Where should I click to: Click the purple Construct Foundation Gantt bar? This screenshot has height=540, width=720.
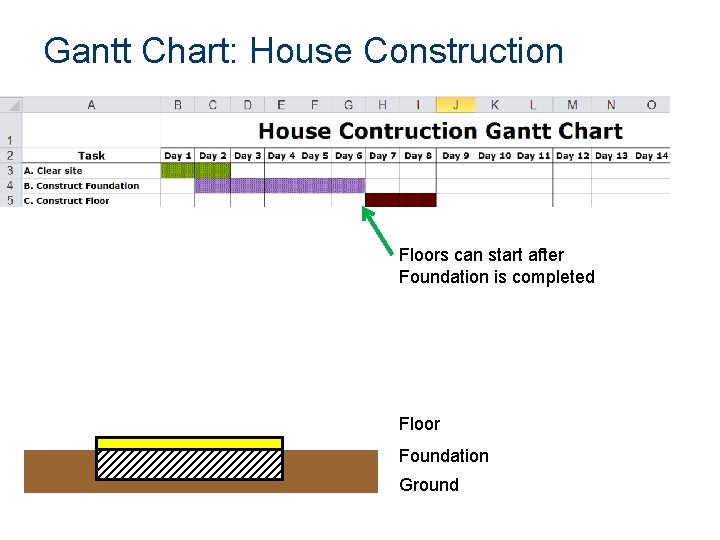point(280,186)
